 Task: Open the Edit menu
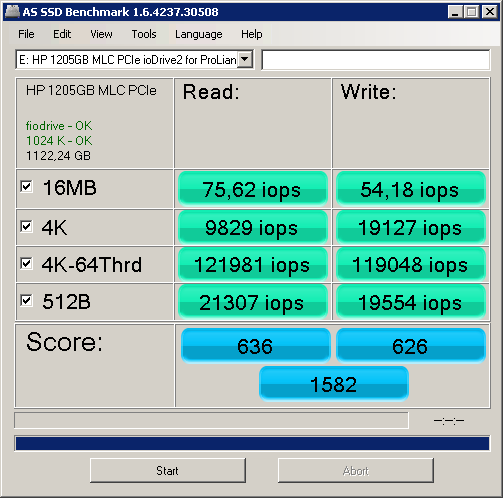tap(62, 34)
